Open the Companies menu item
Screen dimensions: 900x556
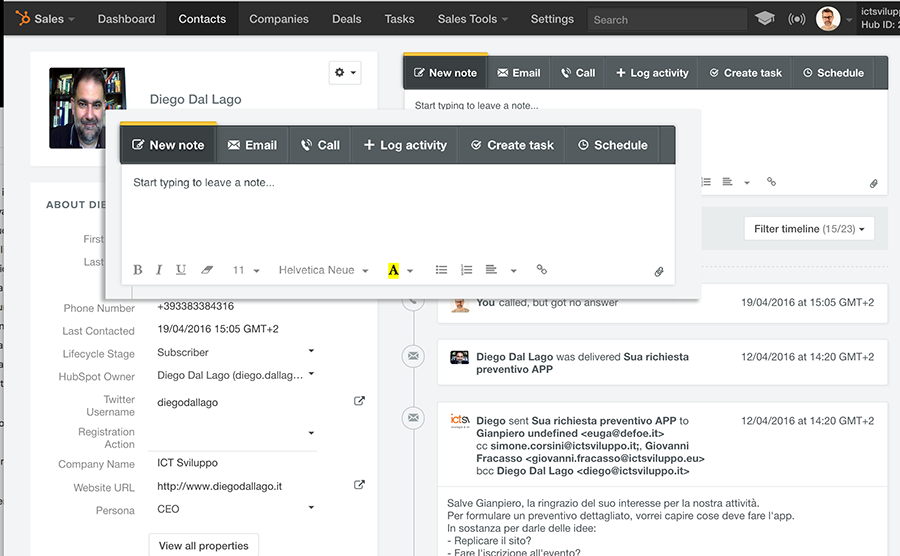point(278,19)
